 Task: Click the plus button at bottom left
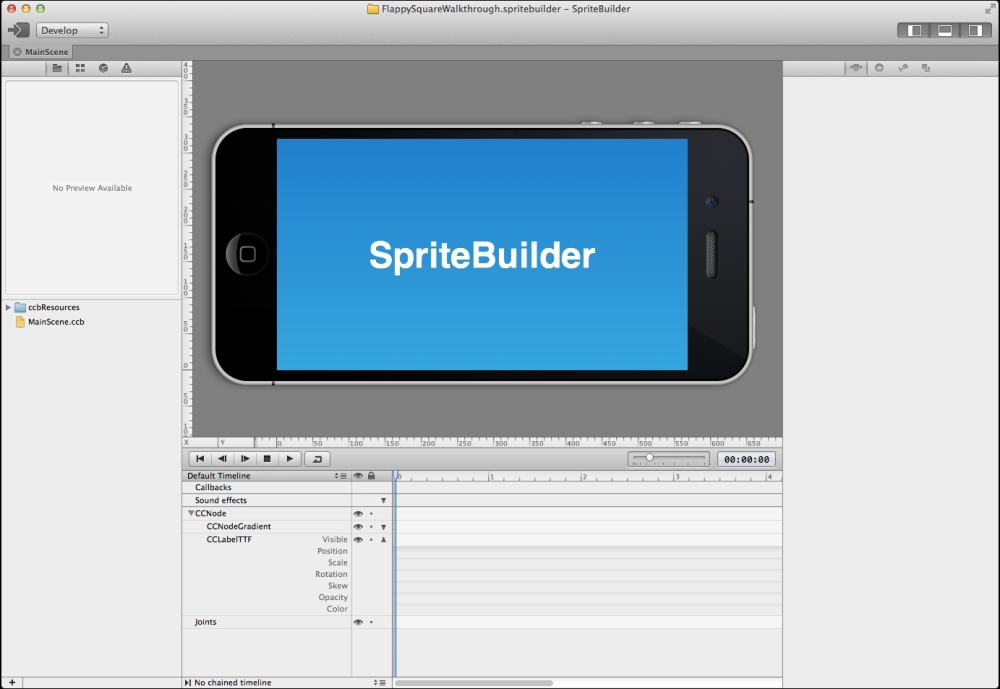click(12, 683)
